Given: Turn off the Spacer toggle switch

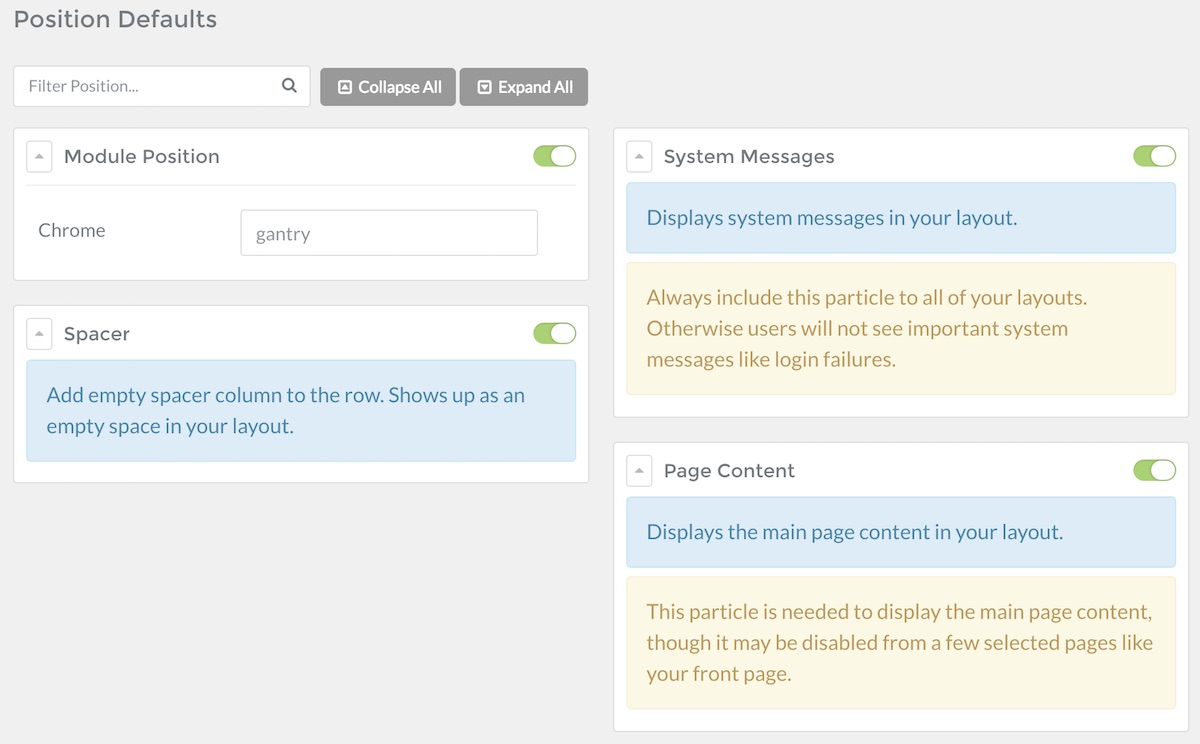Looking at the screenshot, I should click(x=554, y=333).
